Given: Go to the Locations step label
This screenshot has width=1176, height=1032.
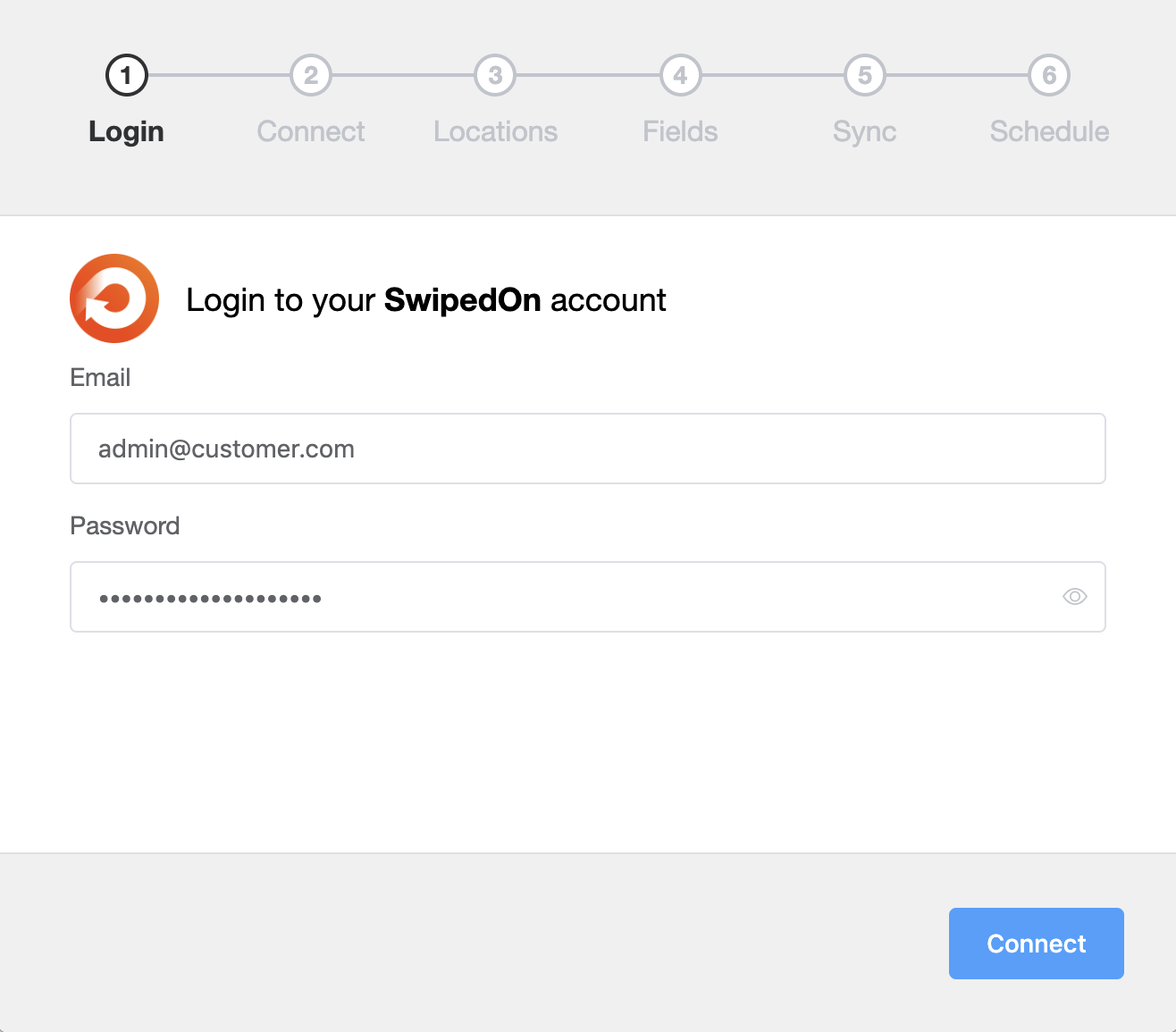Looking at the screenshot, I should click(x=496, y=131).
